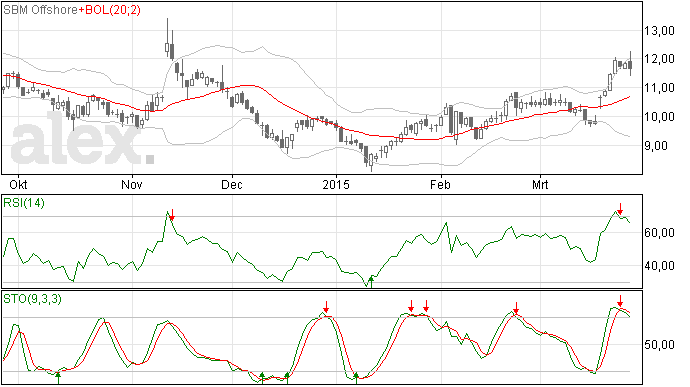Click the 2015 year label
Viewport: 690px width, 387px height.
pyautogui.click(x=336, y=184)
